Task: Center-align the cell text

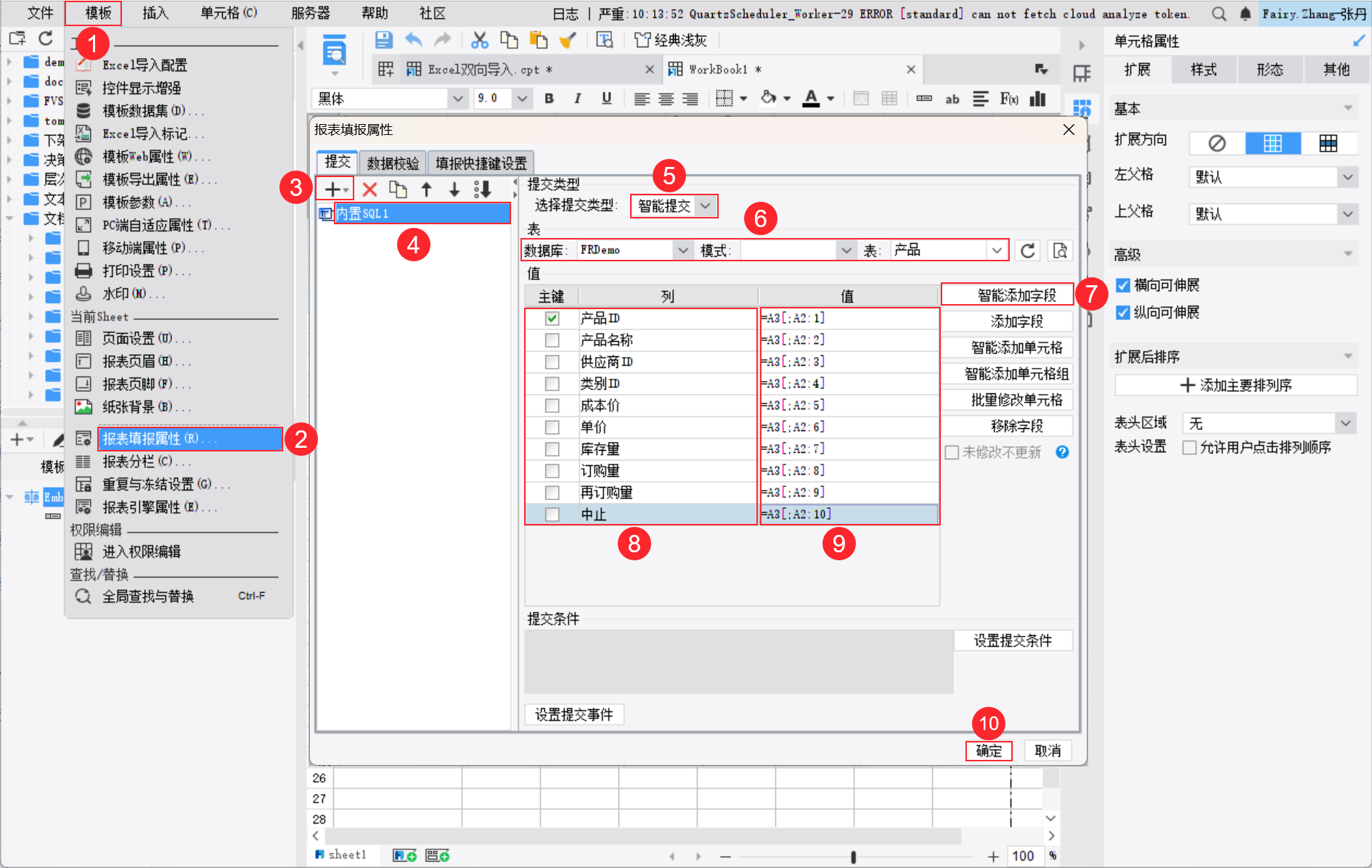Action: [x=666, y=99]
